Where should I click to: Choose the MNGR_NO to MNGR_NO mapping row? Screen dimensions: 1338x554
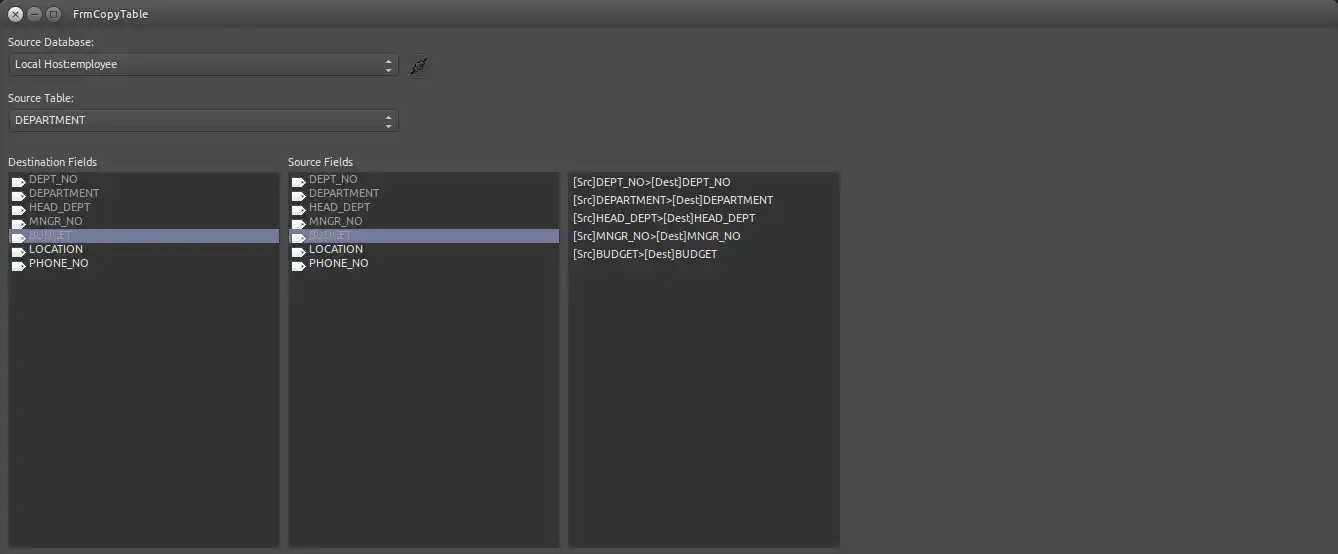(x=657, y=236)
